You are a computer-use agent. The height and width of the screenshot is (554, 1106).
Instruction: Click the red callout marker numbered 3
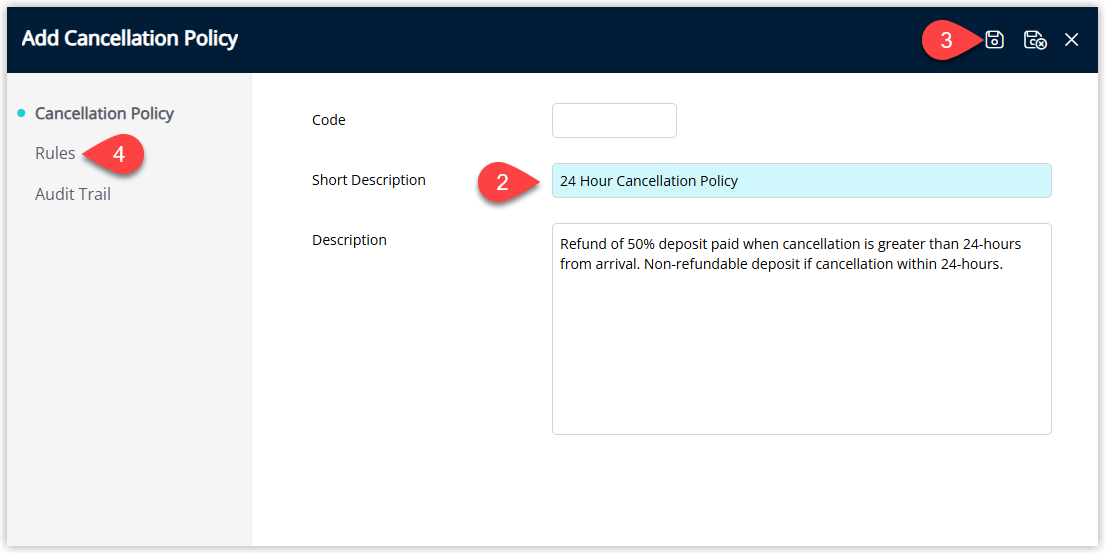[x=947, y=41]
